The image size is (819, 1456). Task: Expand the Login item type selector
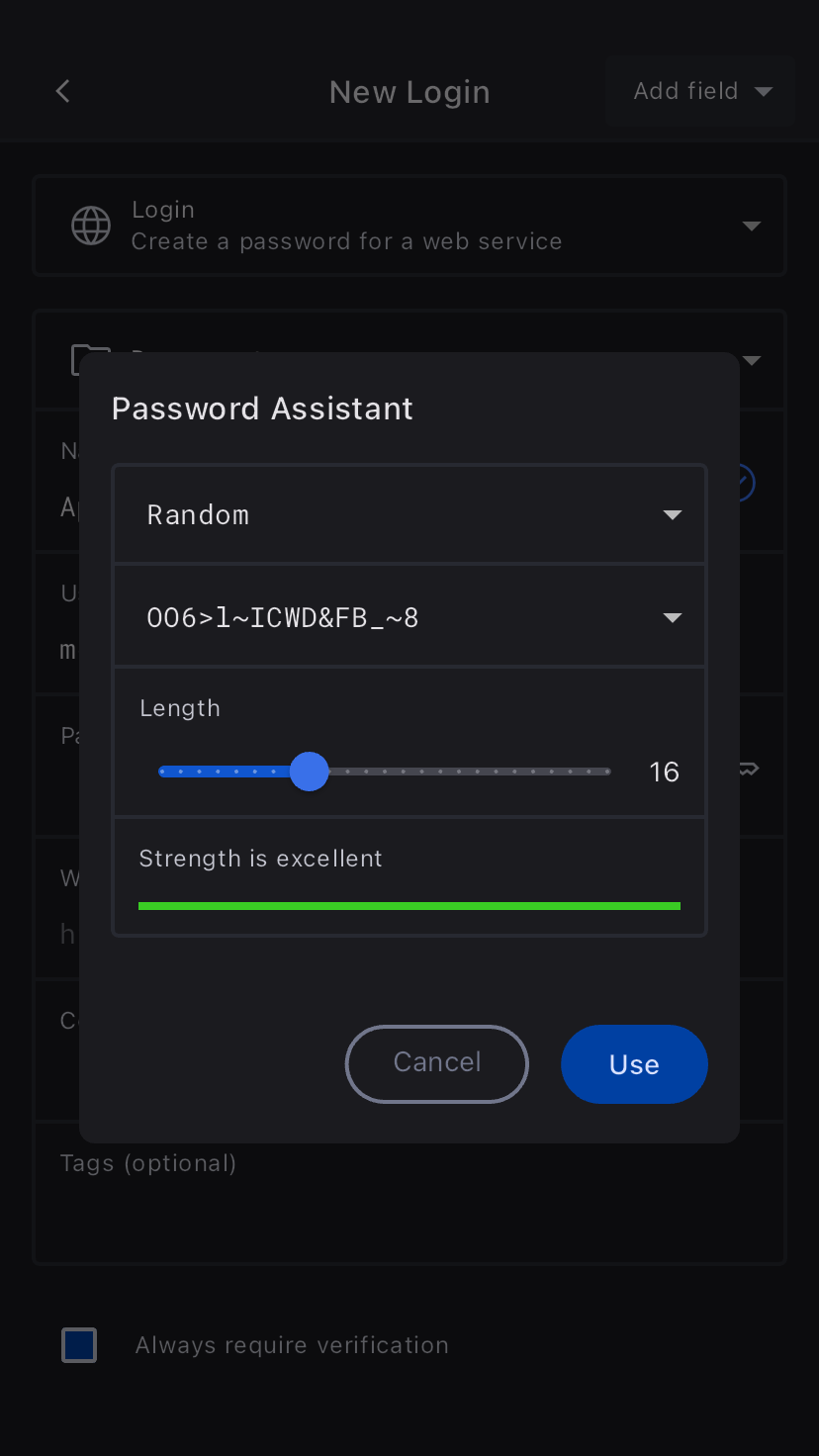click(751, 227)
